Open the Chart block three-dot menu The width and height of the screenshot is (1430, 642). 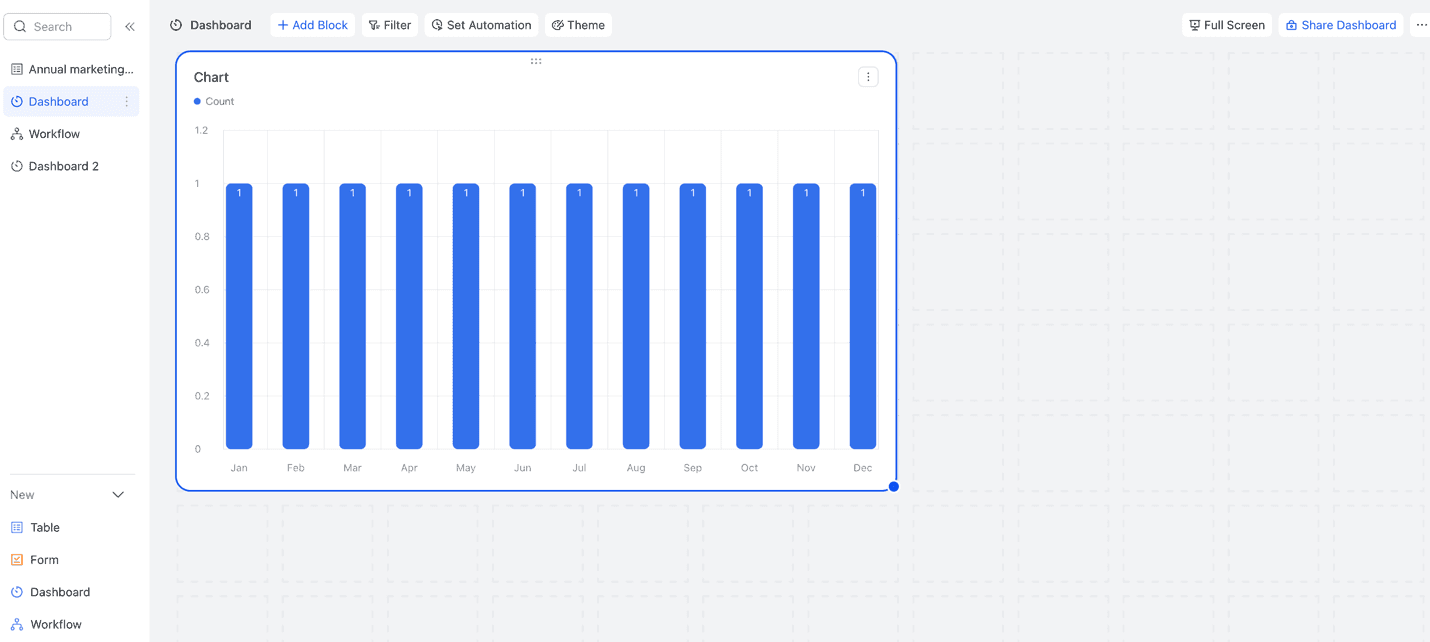[x=868, y=77]
